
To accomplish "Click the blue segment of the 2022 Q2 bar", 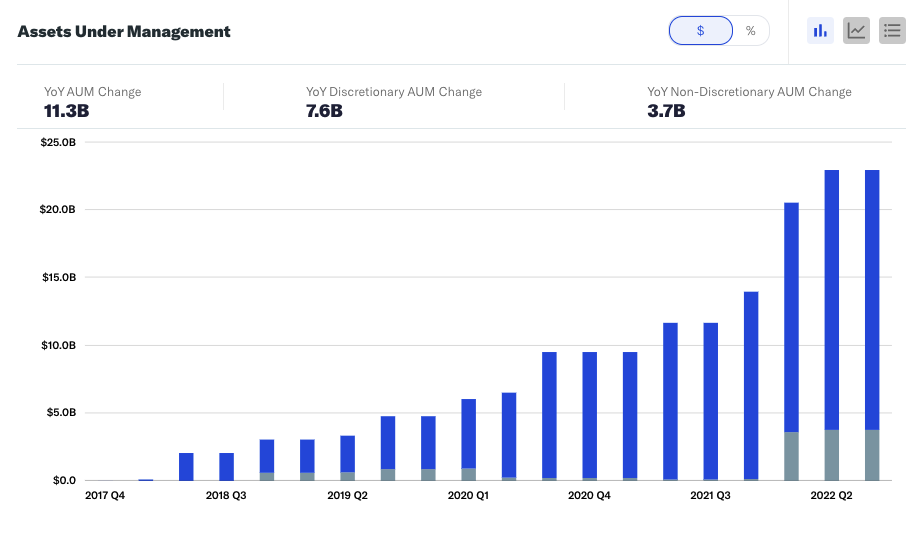I will tap(831, 300).
